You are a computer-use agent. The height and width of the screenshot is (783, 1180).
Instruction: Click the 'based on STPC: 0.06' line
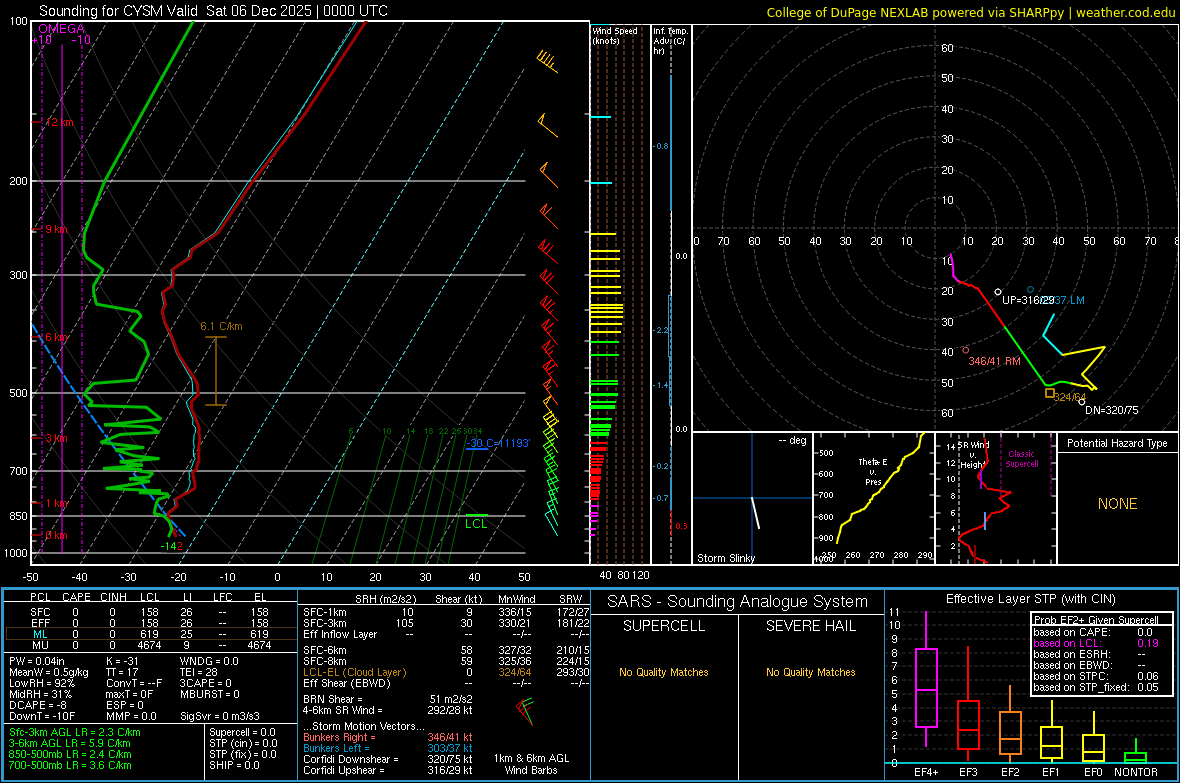(1096, 676)
